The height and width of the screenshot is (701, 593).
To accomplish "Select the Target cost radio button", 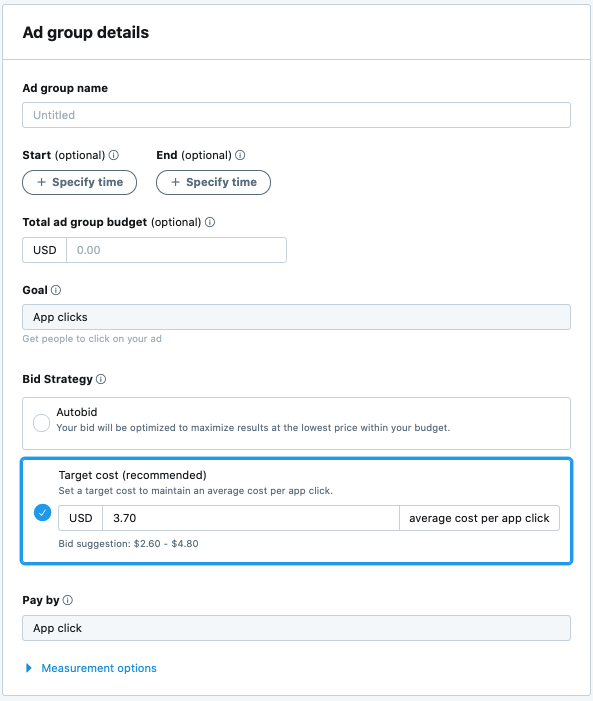I will pyautogui.click(x=42, y=512).
